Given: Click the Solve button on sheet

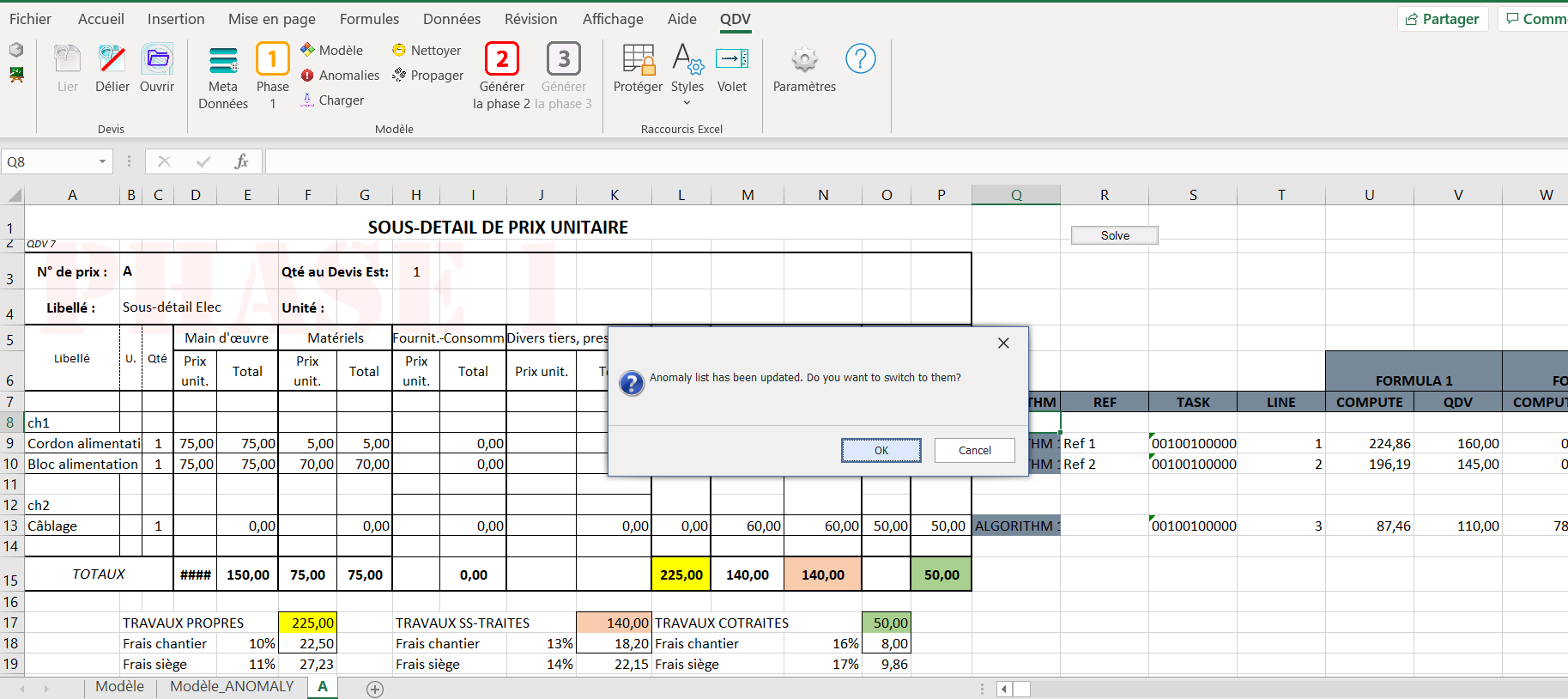Looking at the screenshot, I should (x=1115, y=235).
